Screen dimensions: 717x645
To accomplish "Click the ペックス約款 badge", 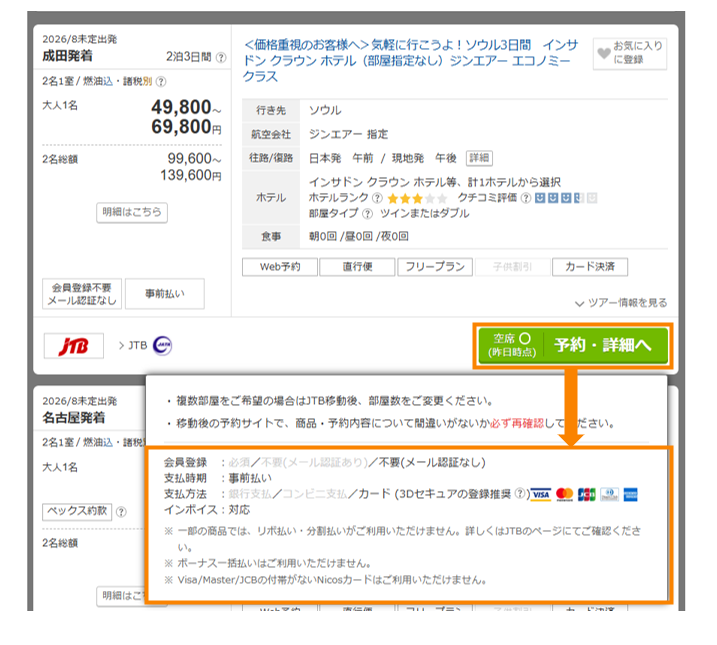I will pos(77,512).
